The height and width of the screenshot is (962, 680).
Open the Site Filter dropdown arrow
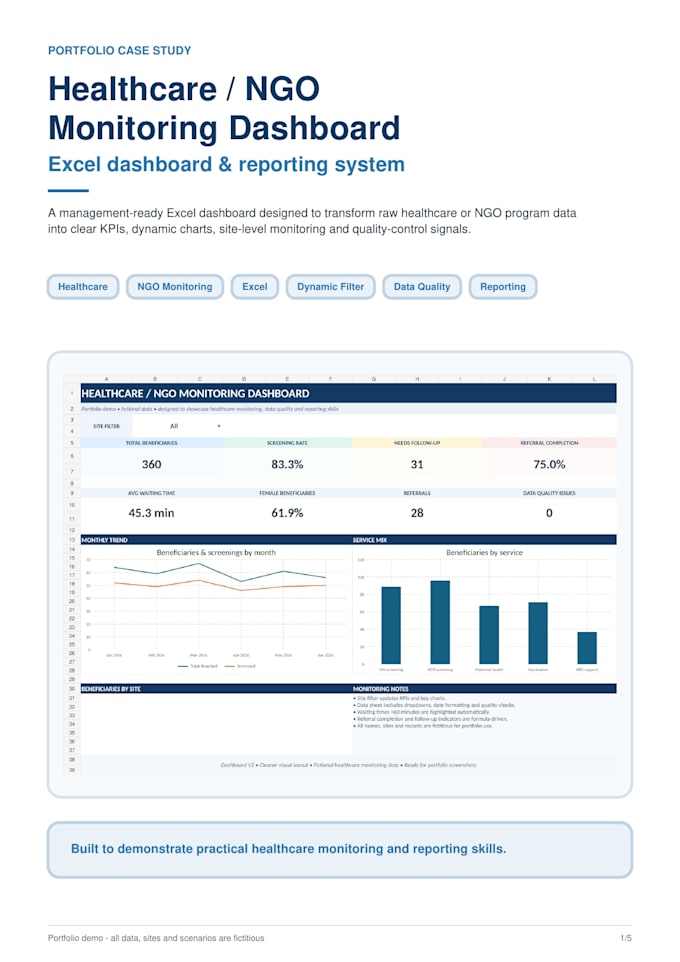click(219, 426)
